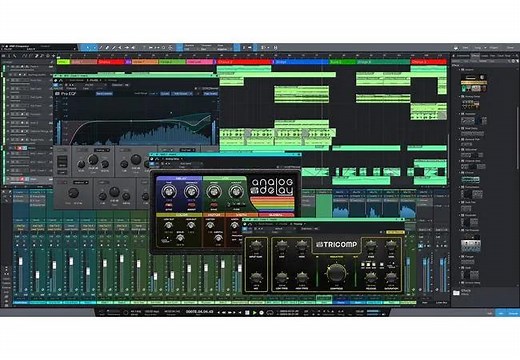Image resolution: width=520 pixels, height=360 pixels.
Task: Click Analog Delay Feedback knob
Action: [191, 192]
